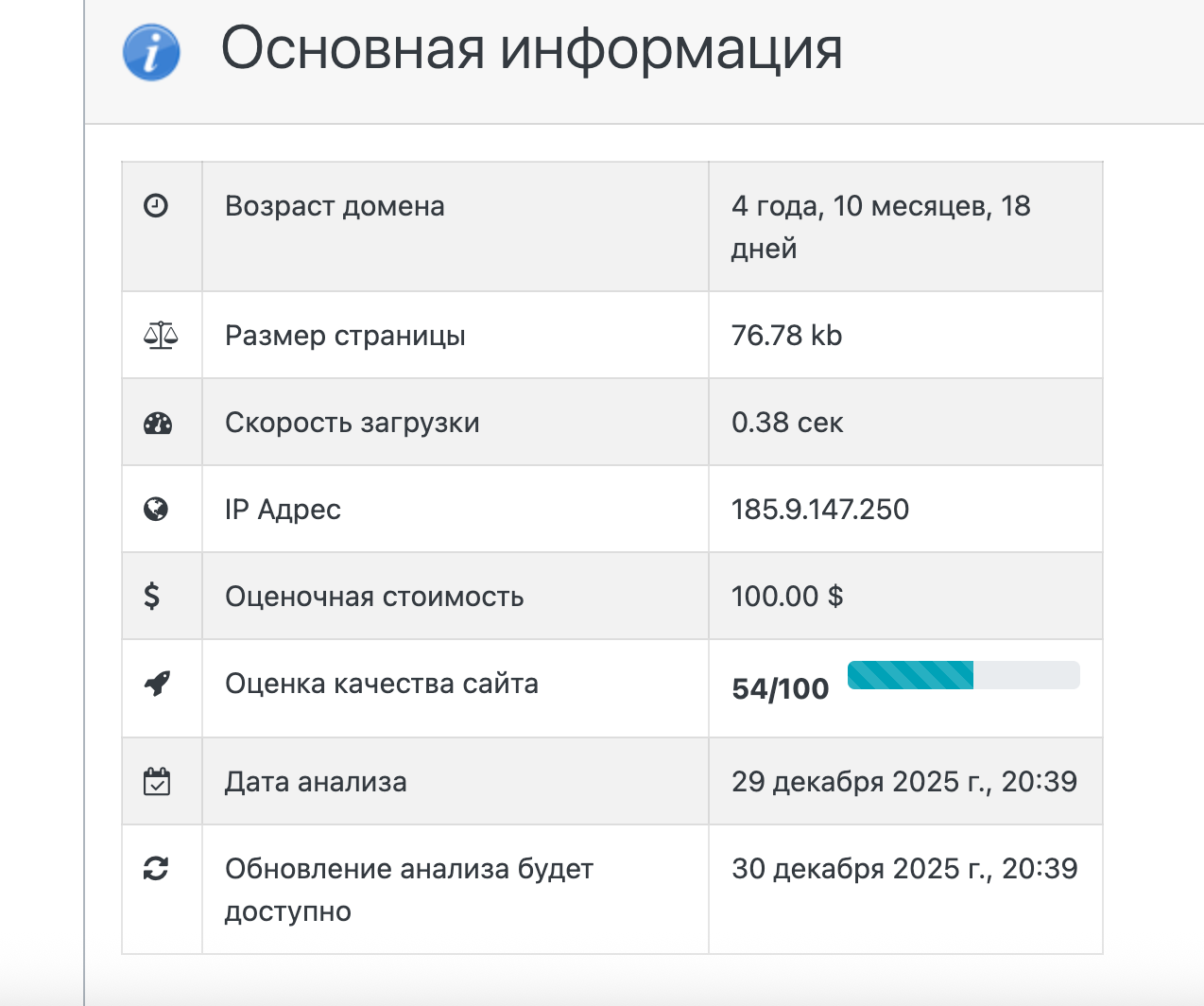Click the scales icon for page size
The height and width of the screenshot is (1006, 1204).
click(x=160, y=335)
